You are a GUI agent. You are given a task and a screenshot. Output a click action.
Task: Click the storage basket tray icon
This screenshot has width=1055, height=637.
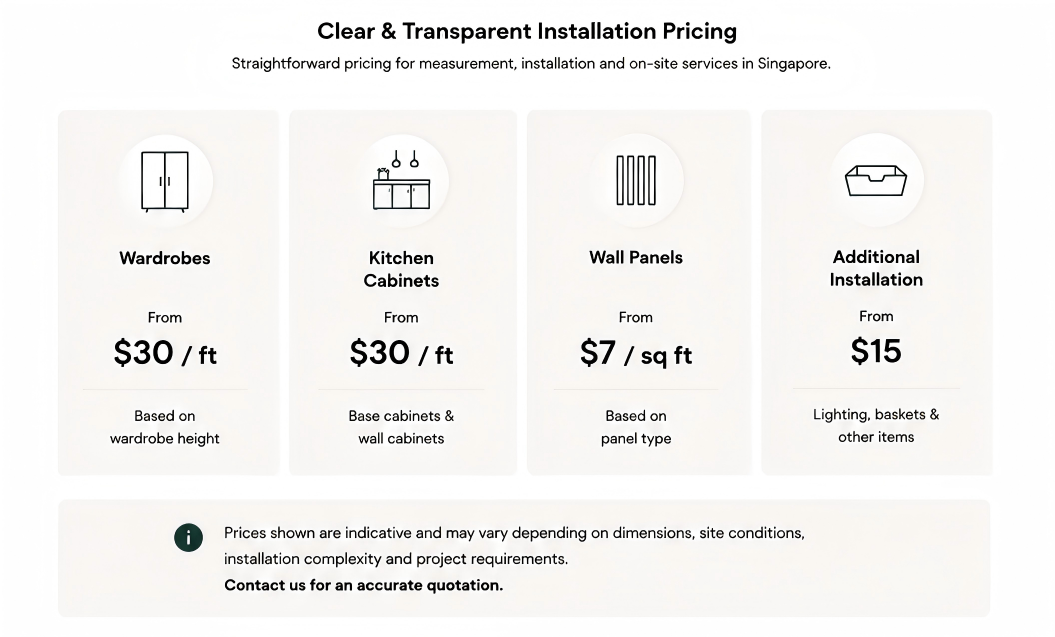click(875, 180)
